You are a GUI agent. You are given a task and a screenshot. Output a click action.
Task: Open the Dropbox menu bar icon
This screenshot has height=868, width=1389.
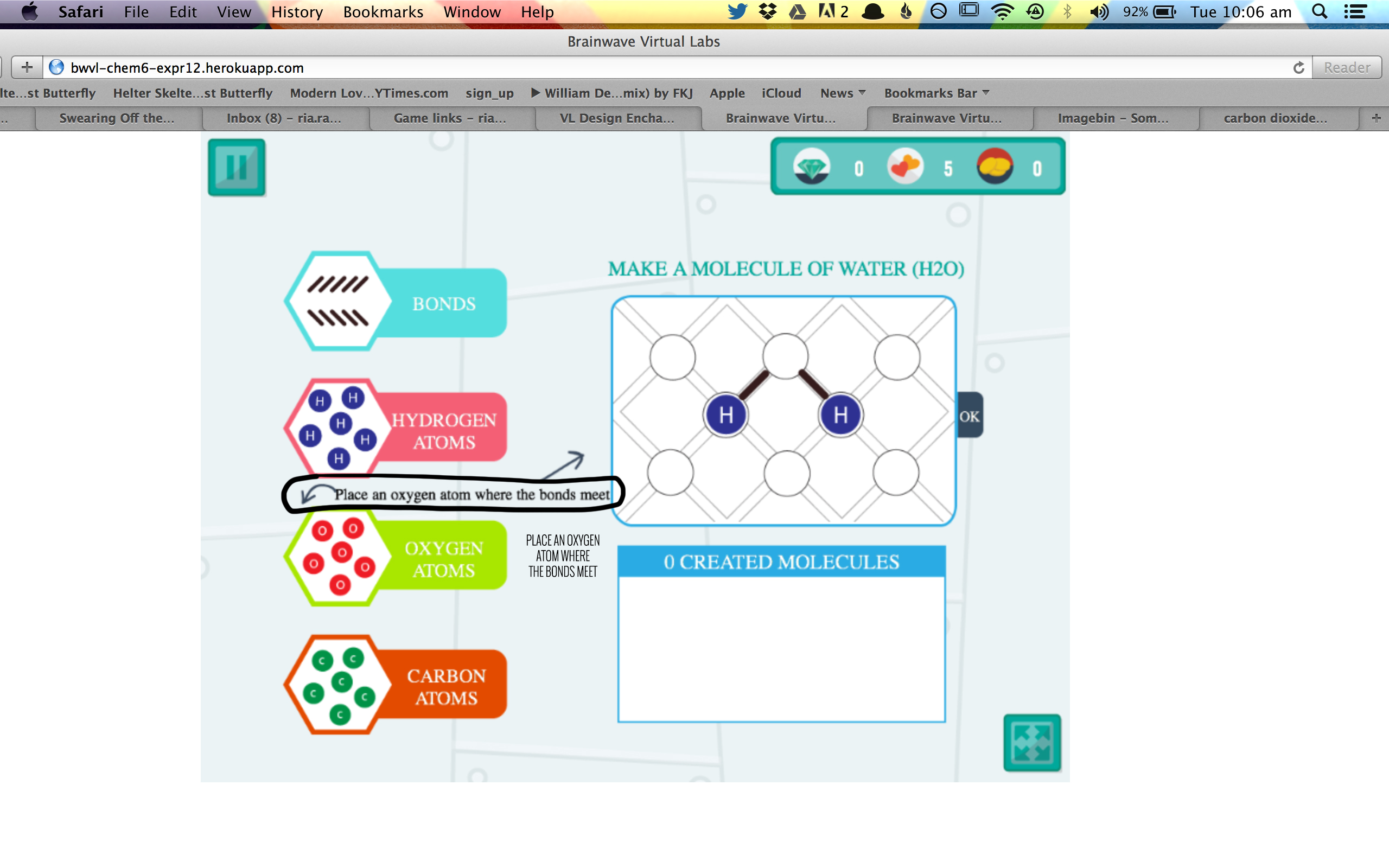pos(767,12)
